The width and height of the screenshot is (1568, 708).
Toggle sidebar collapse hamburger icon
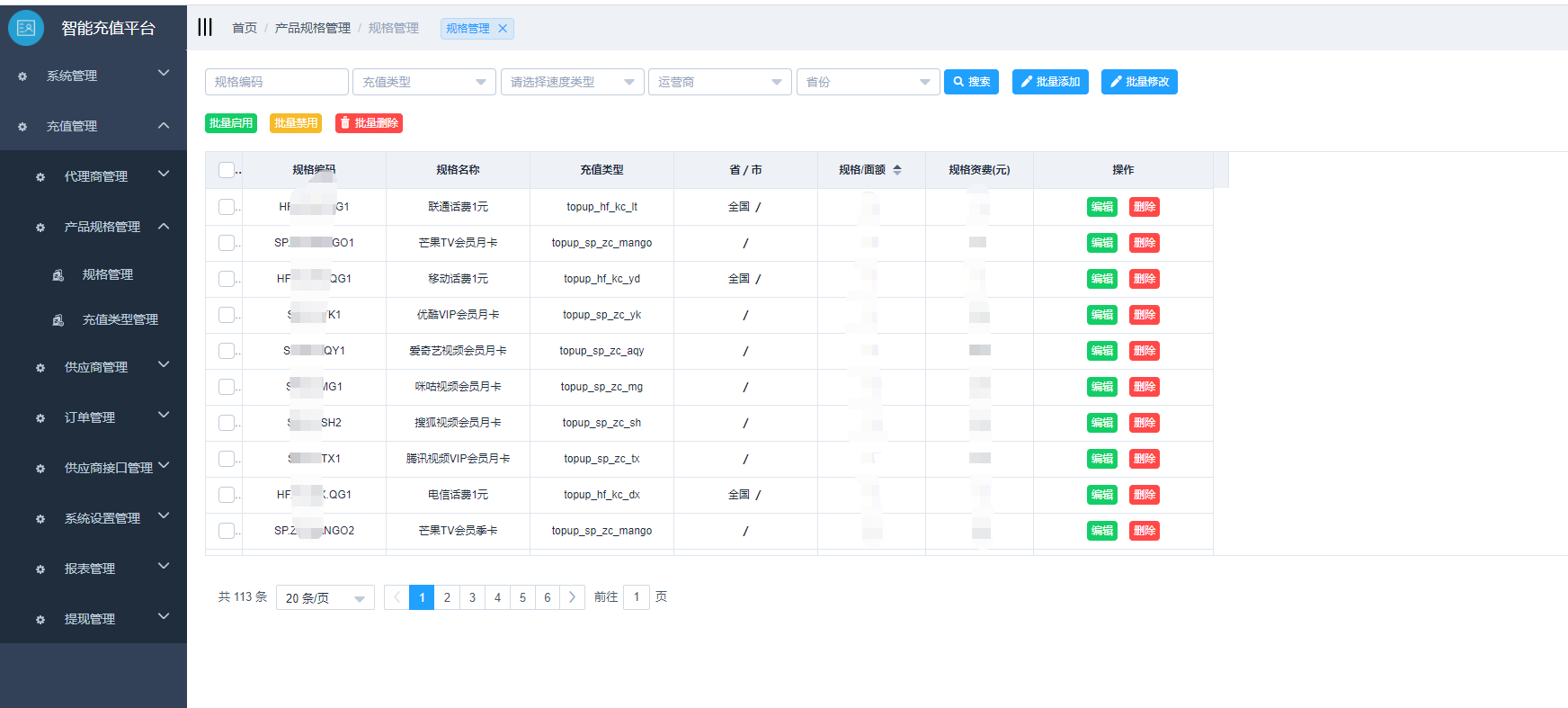(x=205, y=27)
